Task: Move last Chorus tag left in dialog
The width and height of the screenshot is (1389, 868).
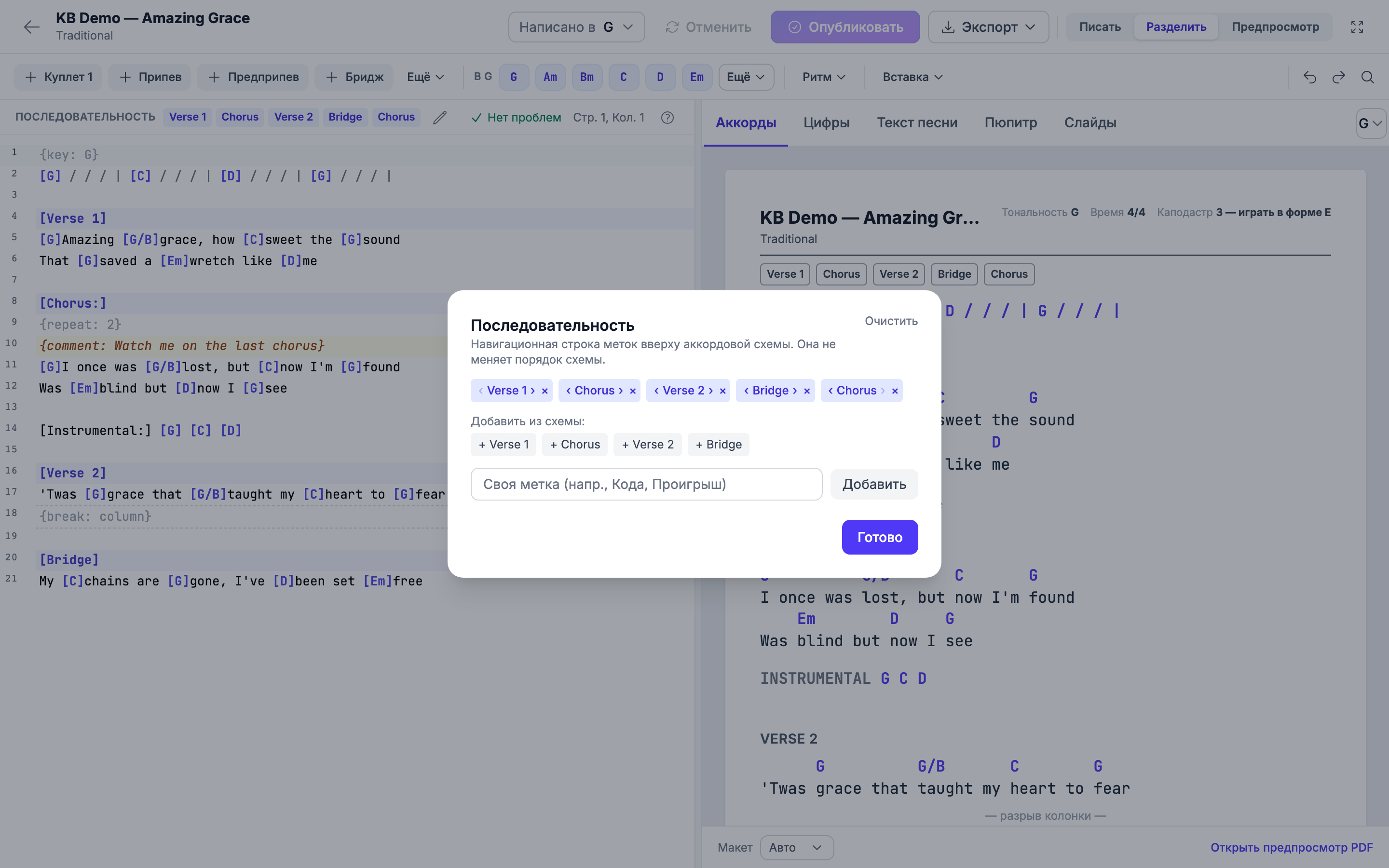Action: pyautogui.click(x=831, y=391)
